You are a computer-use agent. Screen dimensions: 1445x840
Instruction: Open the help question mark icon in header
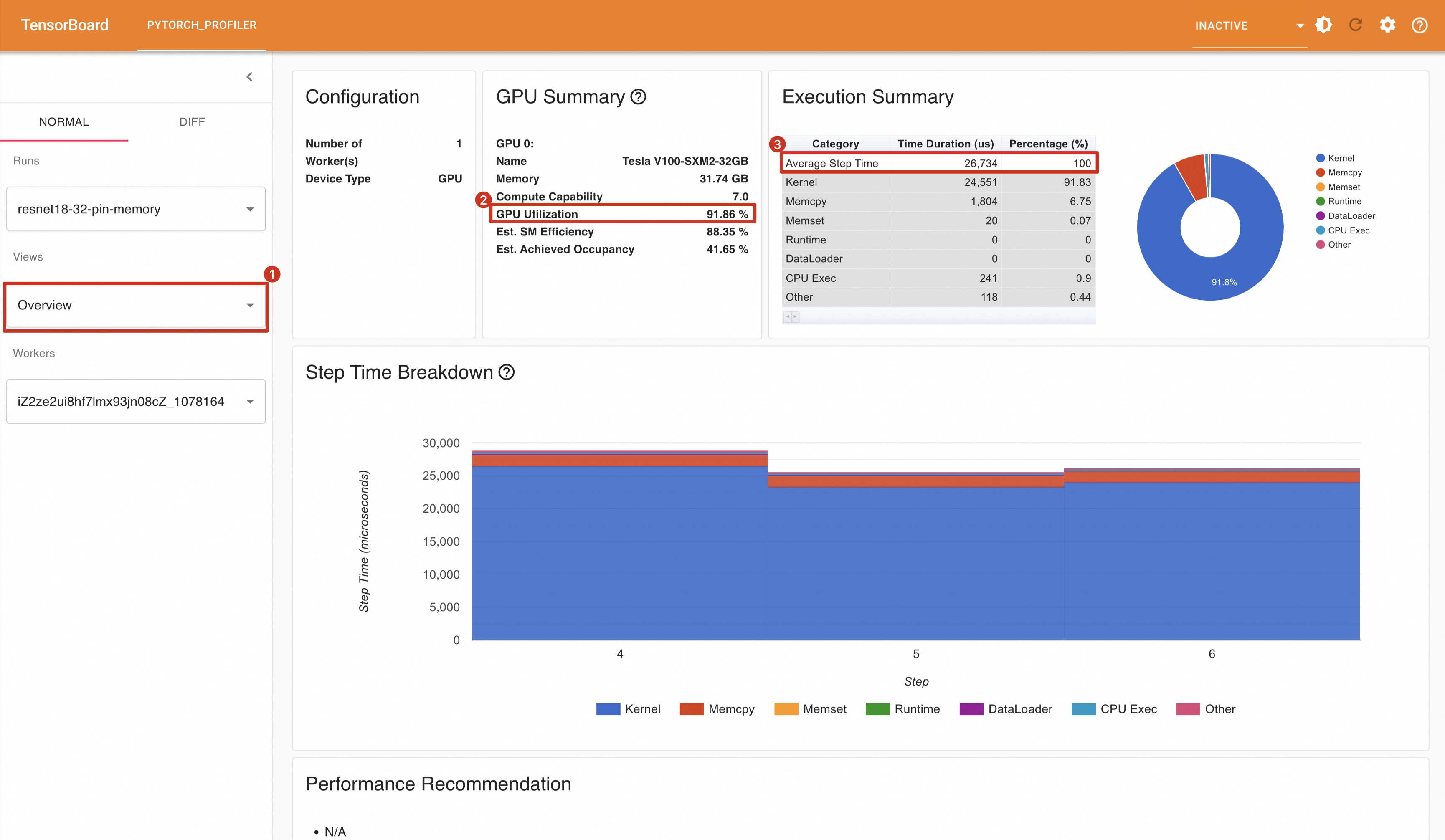1419,25
